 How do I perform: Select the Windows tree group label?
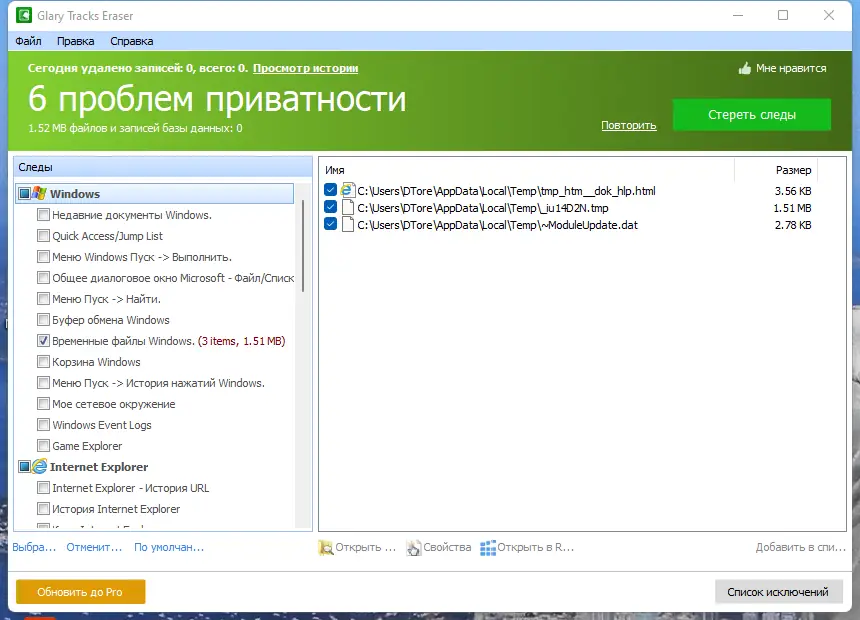75,194
